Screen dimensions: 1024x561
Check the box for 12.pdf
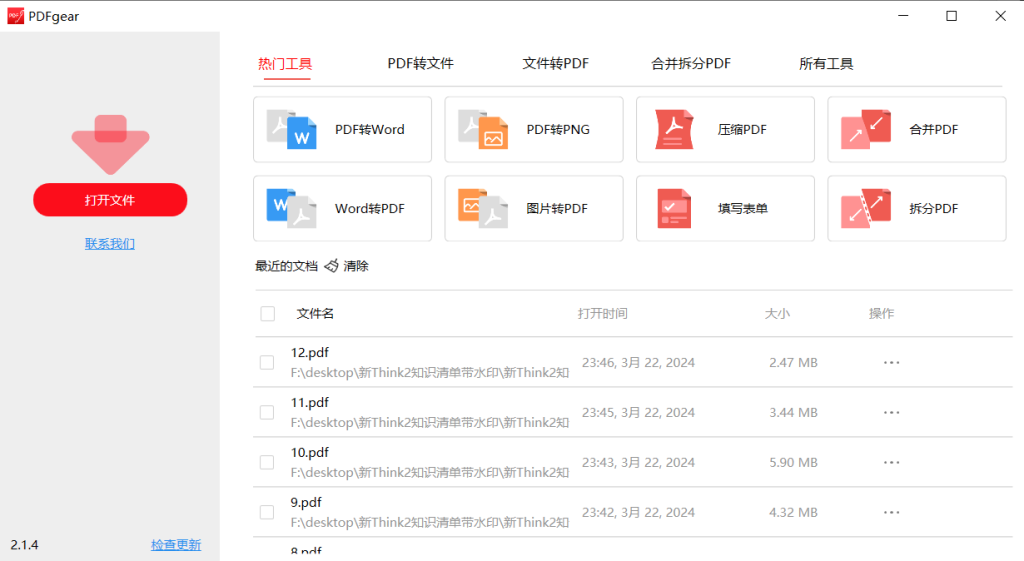[267, 362]
